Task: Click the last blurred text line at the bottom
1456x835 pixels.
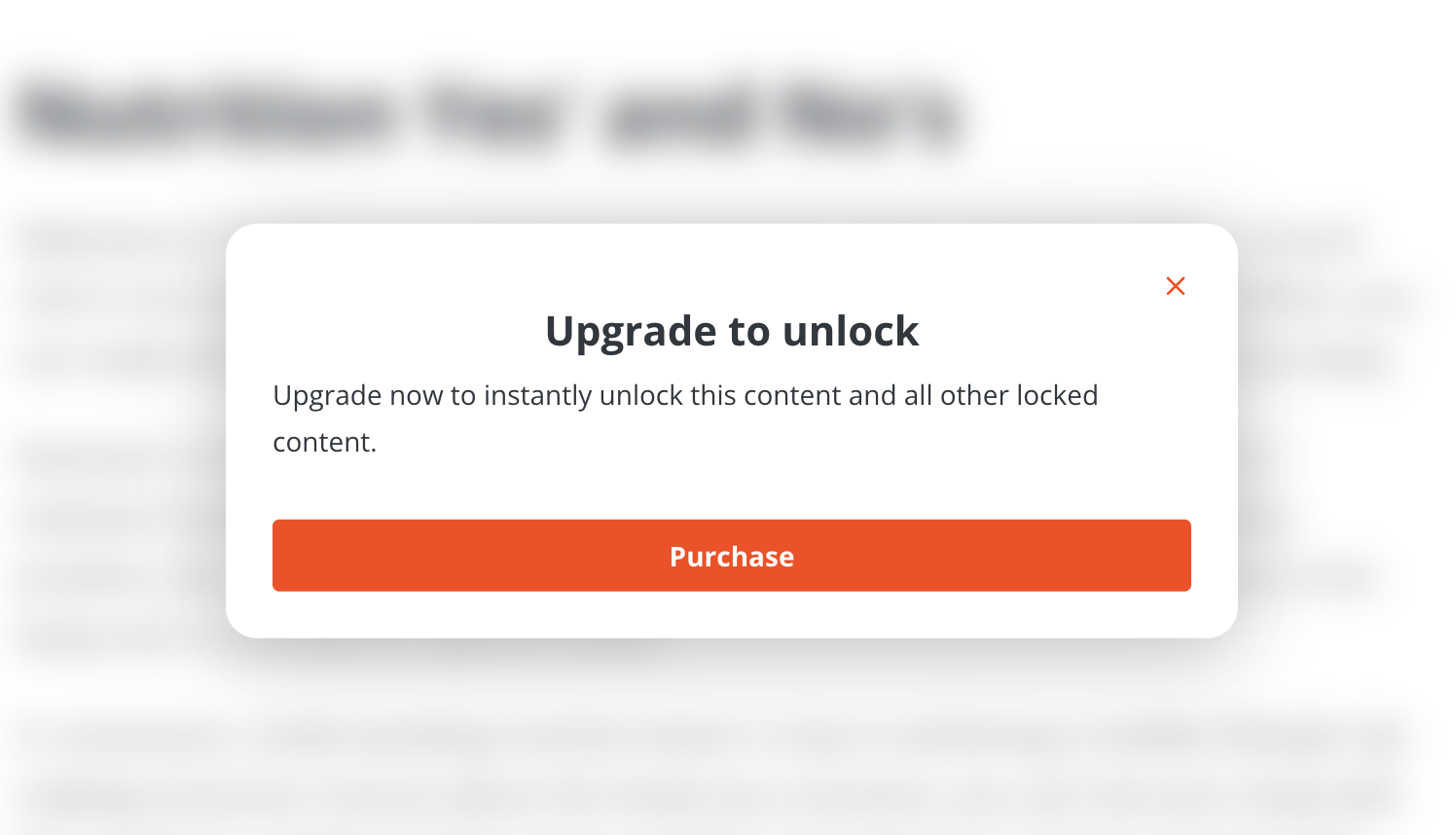Action: click(710, 798)
